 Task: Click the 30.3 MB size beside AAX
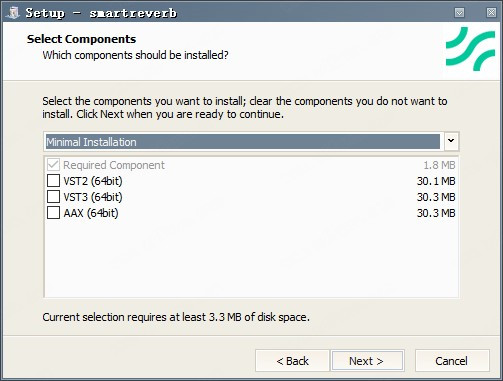pyautogui.click(x=436, y=213)
